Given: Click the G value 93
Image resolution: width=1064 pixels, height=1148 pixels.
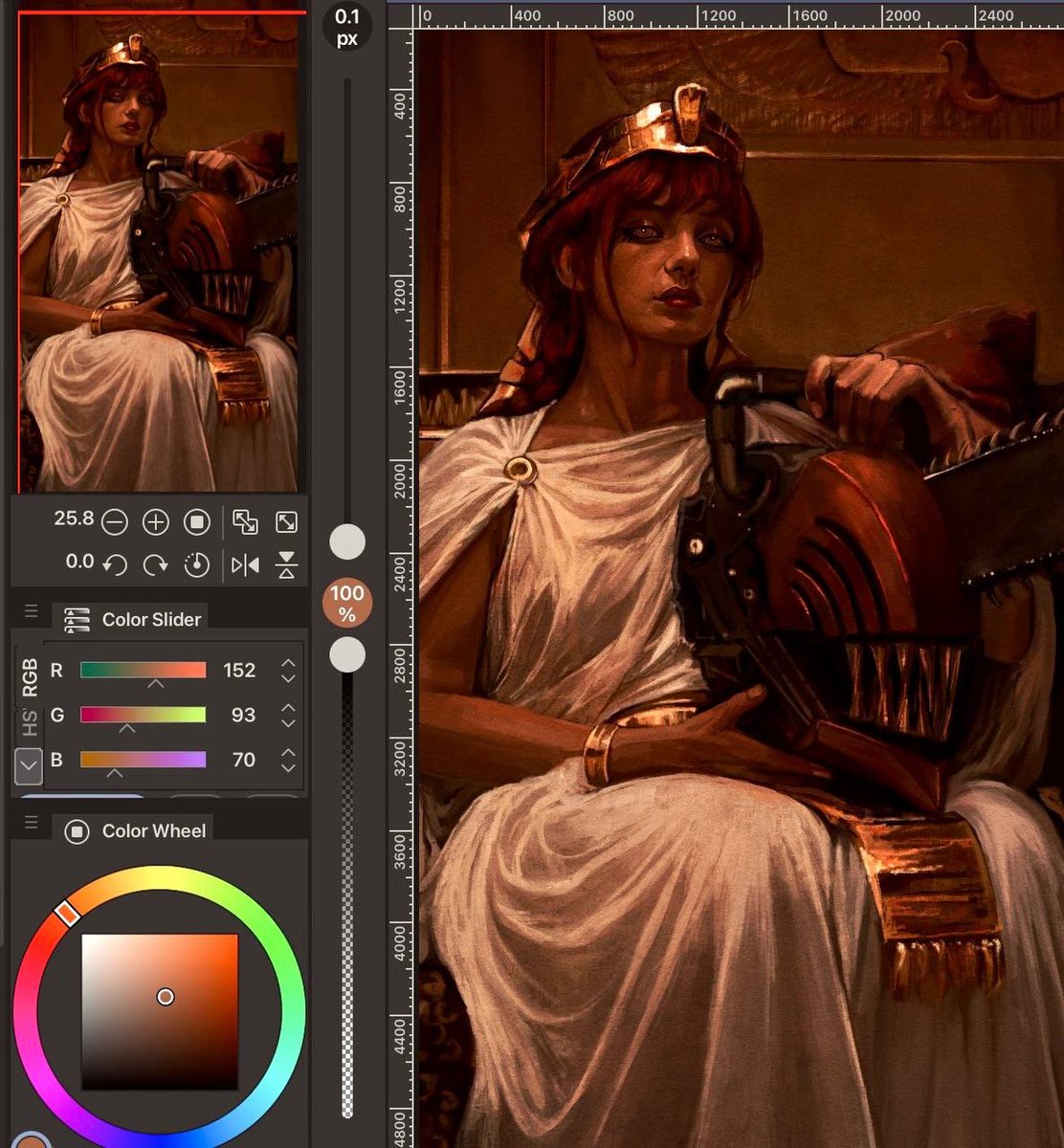Looking at the screenshot, I should pyautogui.click(x=244, y=715).
